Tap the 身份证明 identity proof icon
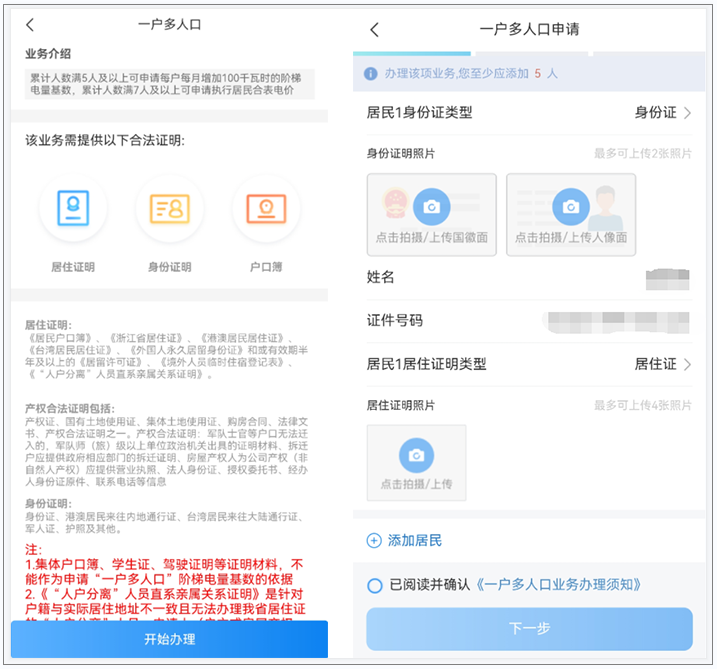 169,210
